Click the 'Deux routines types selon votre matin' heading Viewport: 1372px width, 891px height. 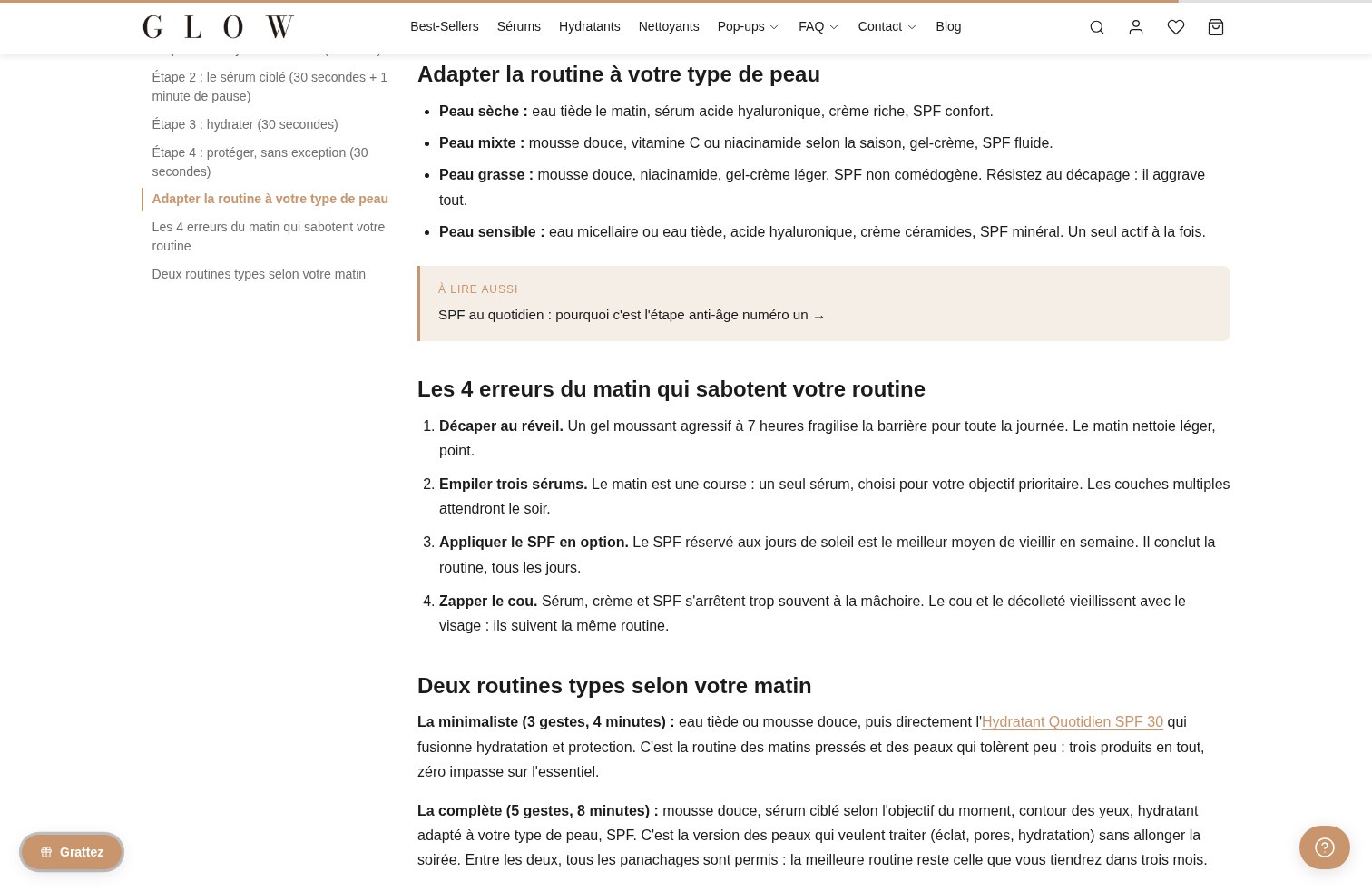[x=614, y=686]
